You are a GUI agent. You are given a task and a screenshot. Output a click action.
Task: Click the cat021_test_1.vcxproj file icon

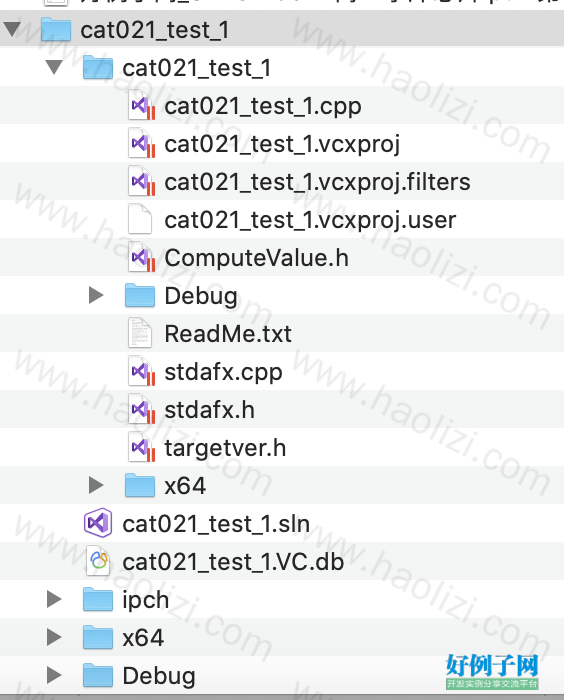pos(141,143)
